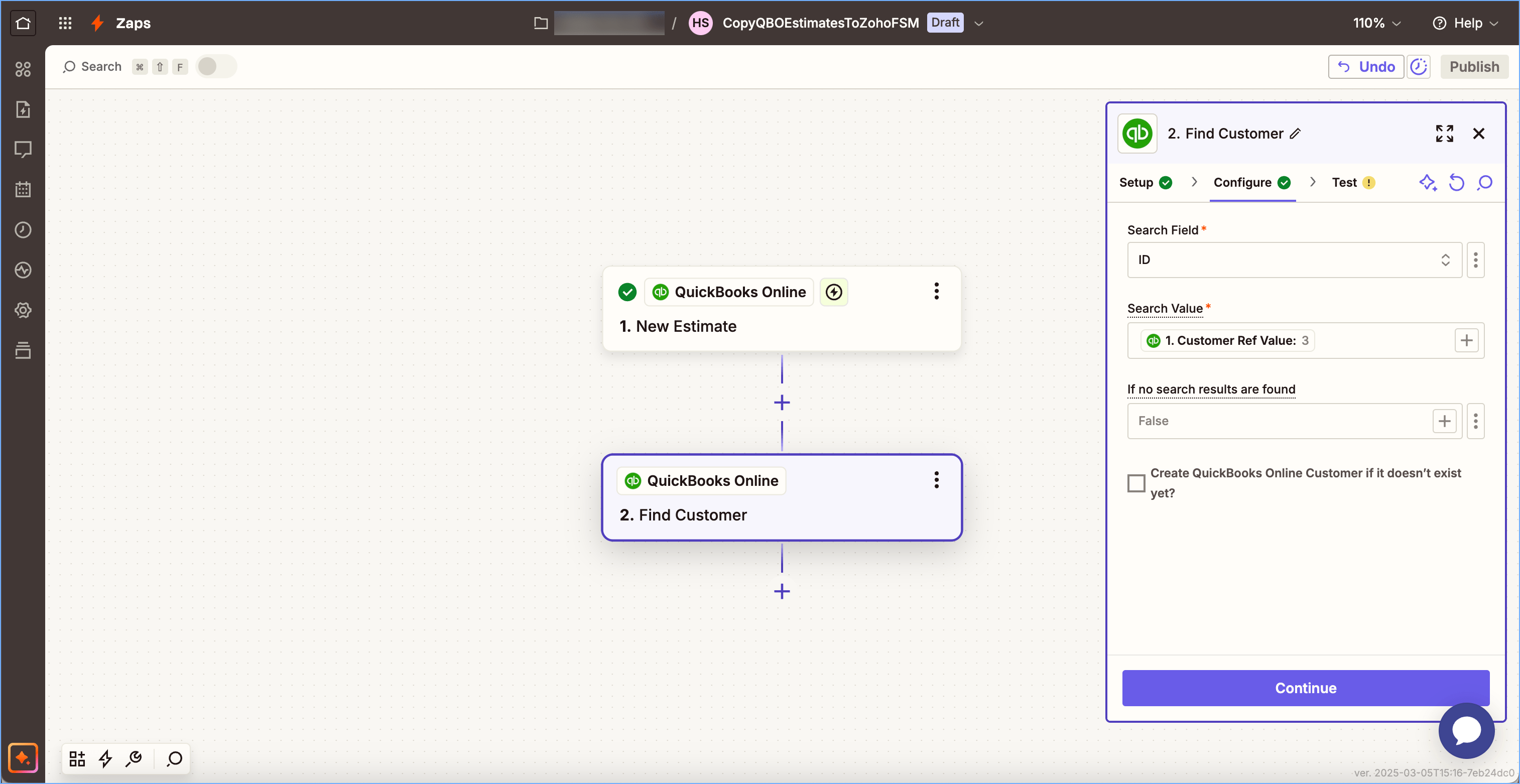Viewport: 1520px width, 784px height.
Task: Open the Search Field ID dropdown
Action: point(1294,259)
